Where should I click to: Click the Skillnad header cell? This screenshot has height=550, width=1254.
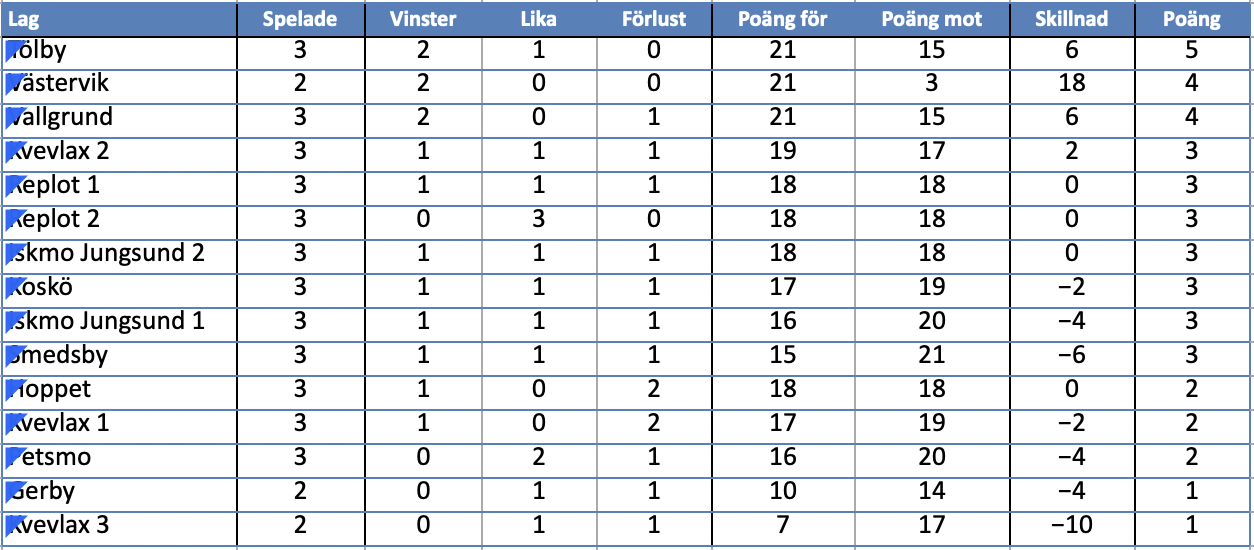(1071, 19)
